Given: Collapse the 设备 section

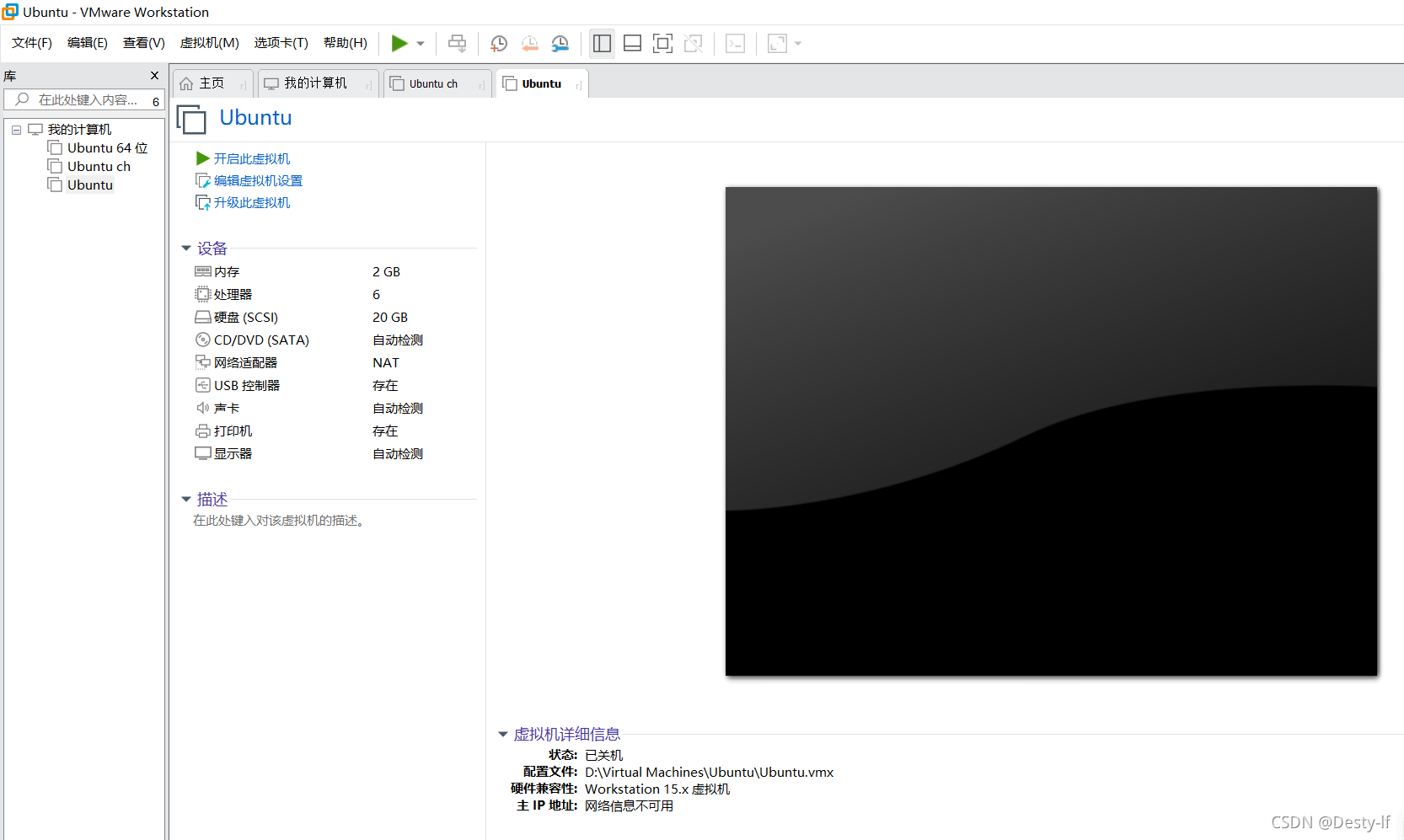Looking at the screenshot, I should 186,249.
